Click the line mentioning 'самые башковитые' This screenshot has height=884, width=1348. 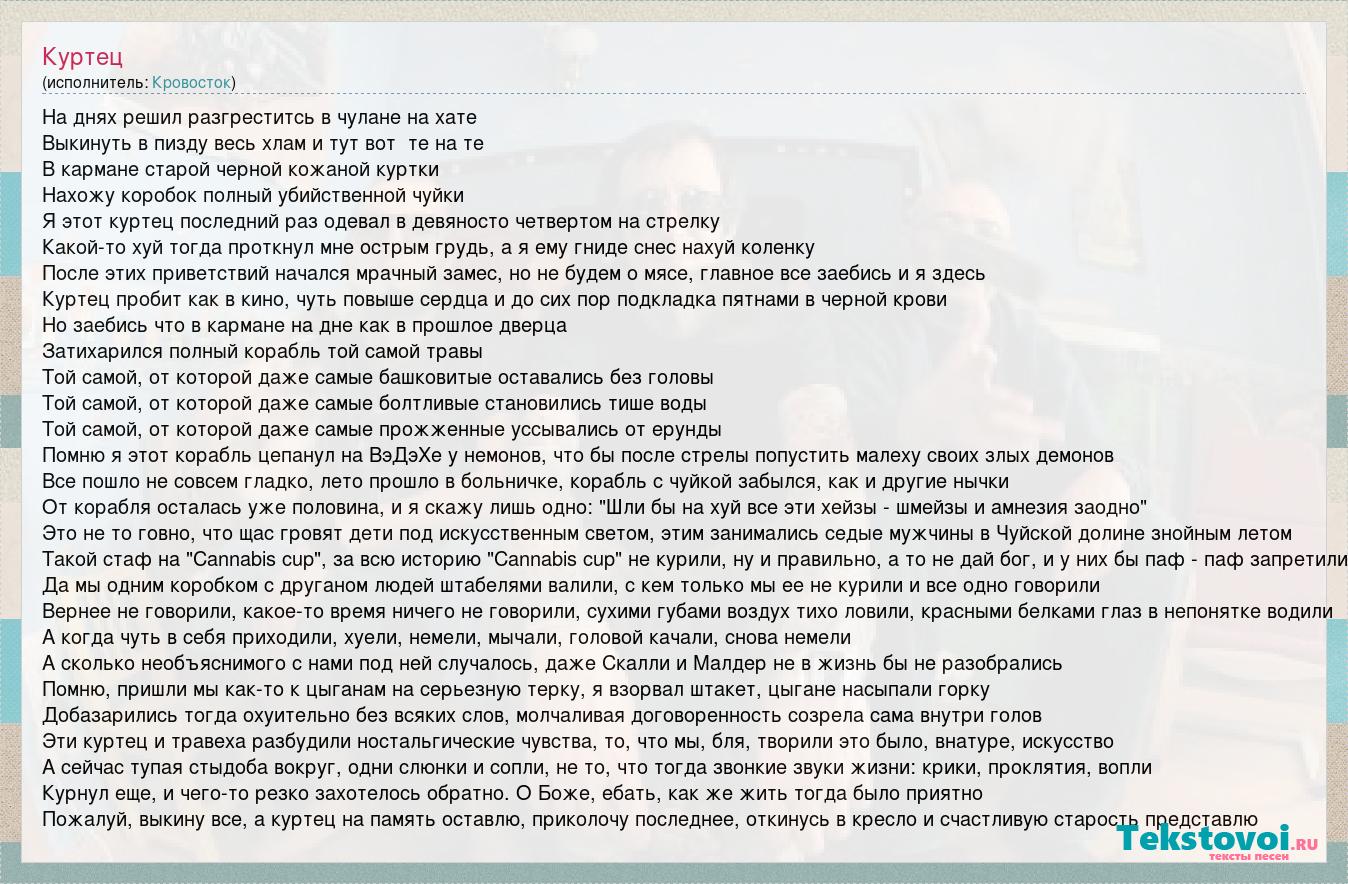377,377
